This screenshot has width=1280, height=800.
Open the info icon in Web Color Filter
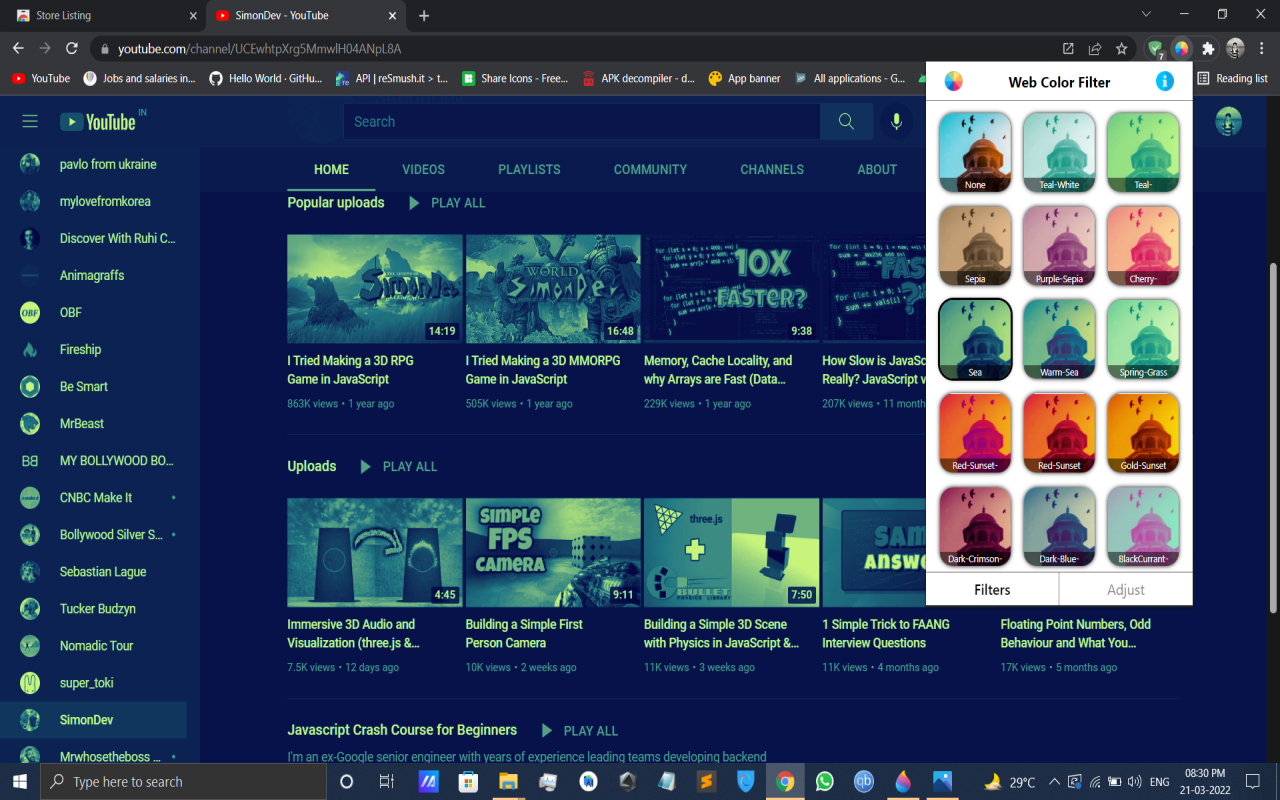coord(1165,82)
